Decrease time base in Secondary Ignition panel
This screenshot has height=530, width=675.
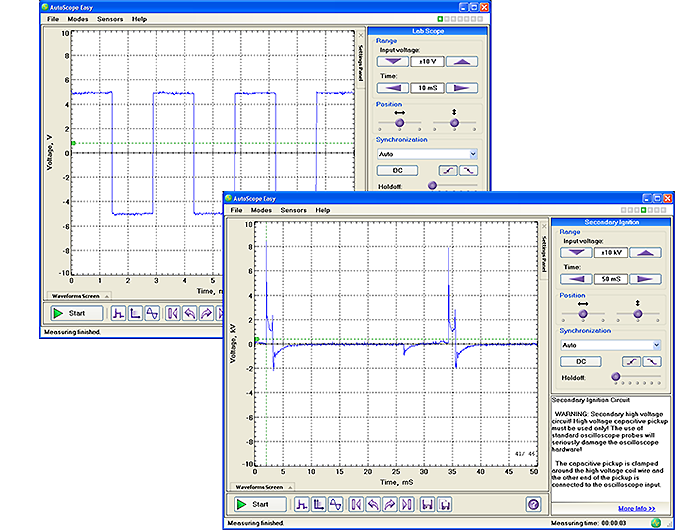[576, 279]
